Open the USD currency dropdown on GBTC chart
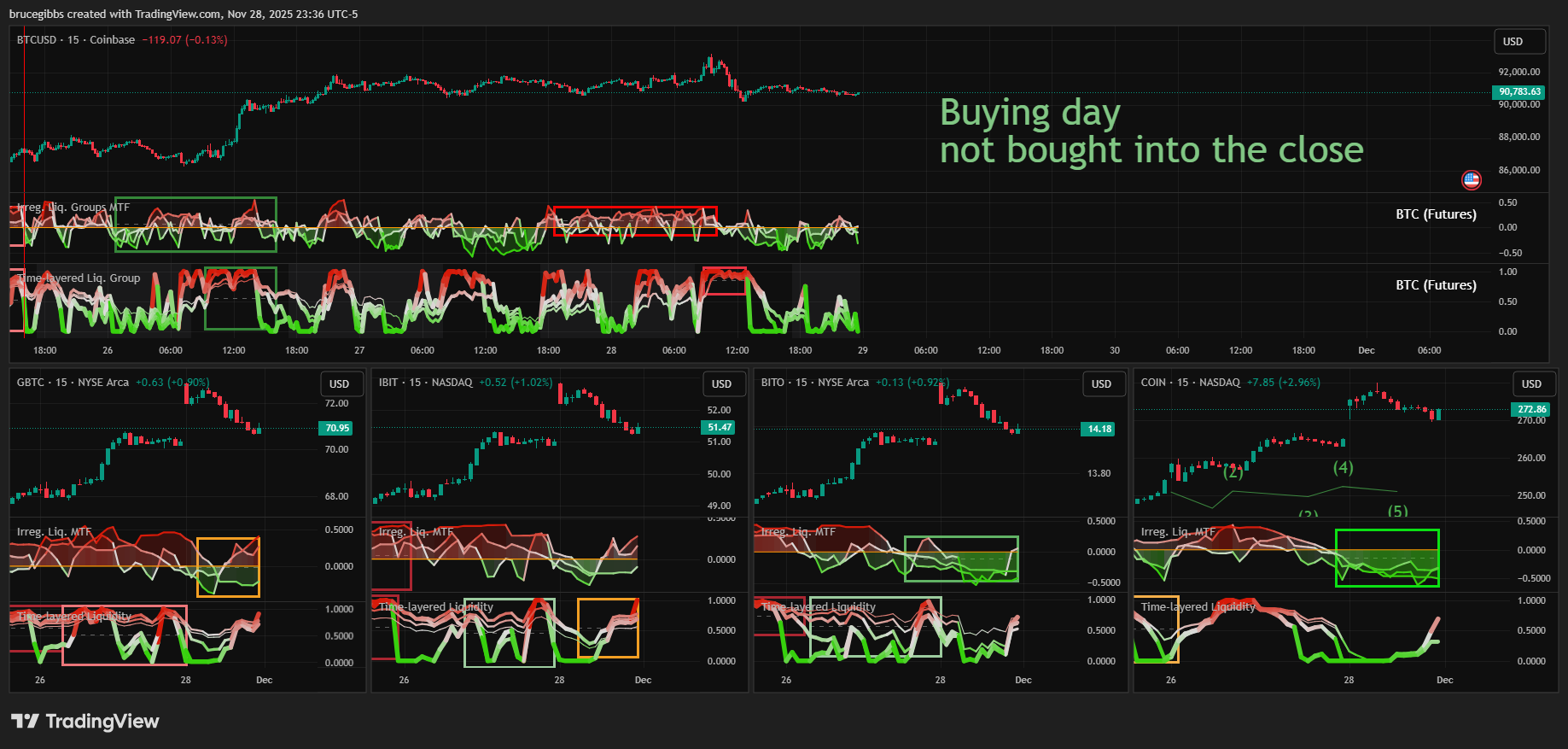 point(340,384)
